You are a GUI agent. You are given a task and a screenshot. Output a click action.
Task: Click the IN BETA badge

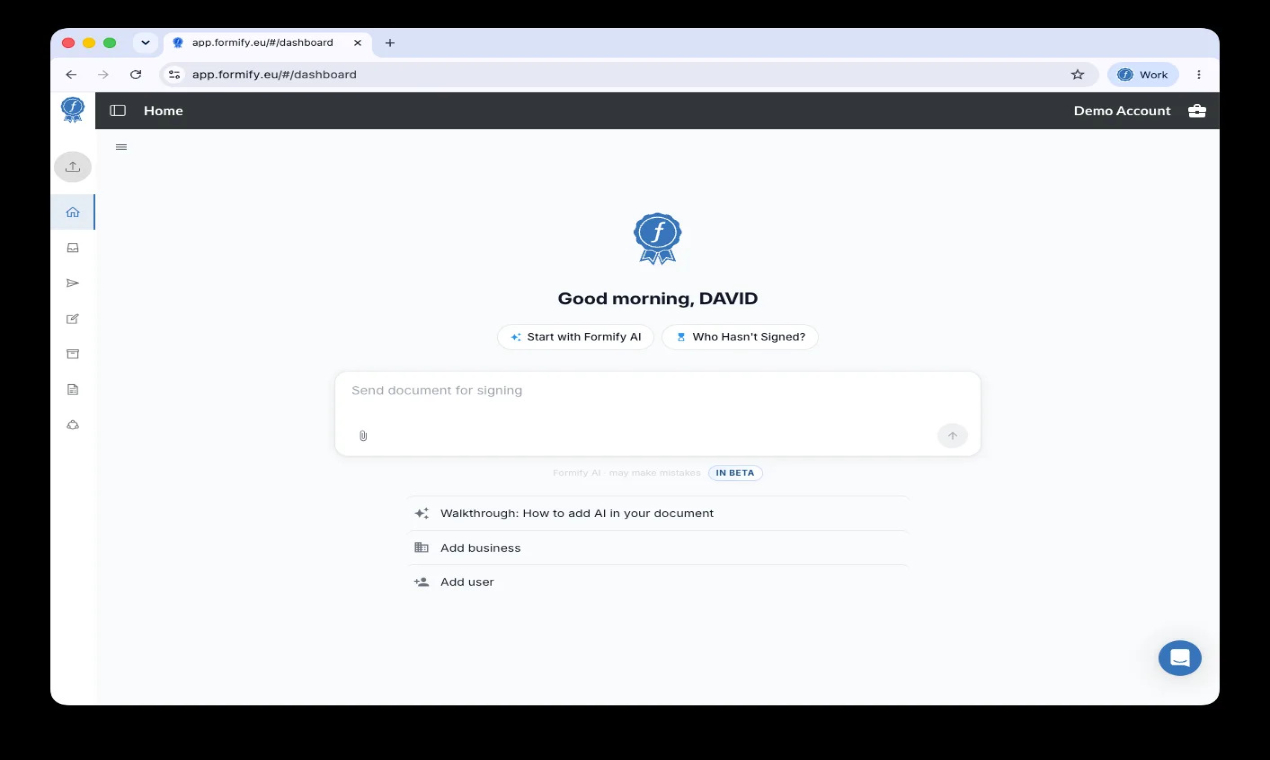click(x=735, y=473)
